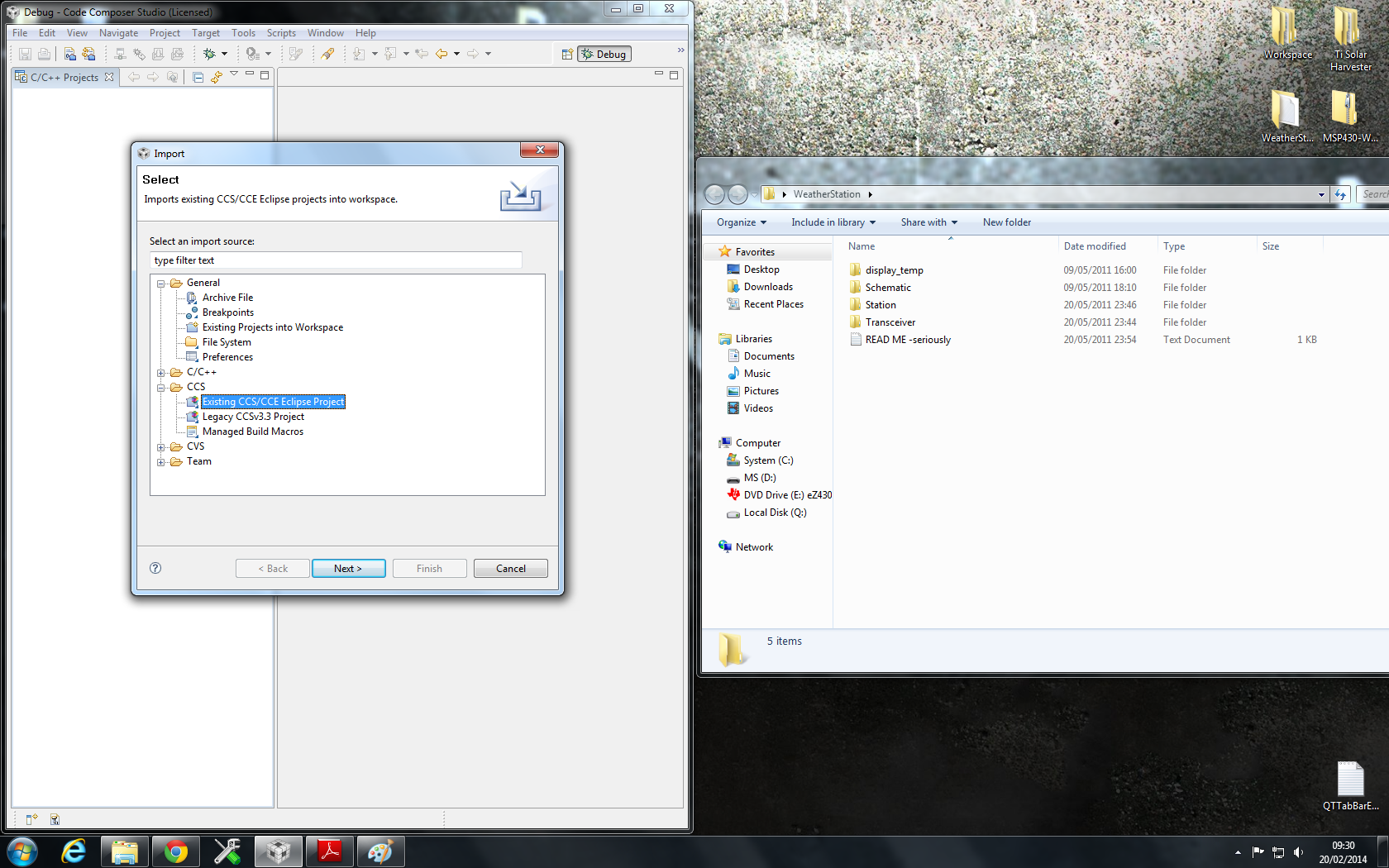Click the refresh button beside Explorer address bar
The height and width of the screenshot is (868, 1389).
tap(1341, 194)
